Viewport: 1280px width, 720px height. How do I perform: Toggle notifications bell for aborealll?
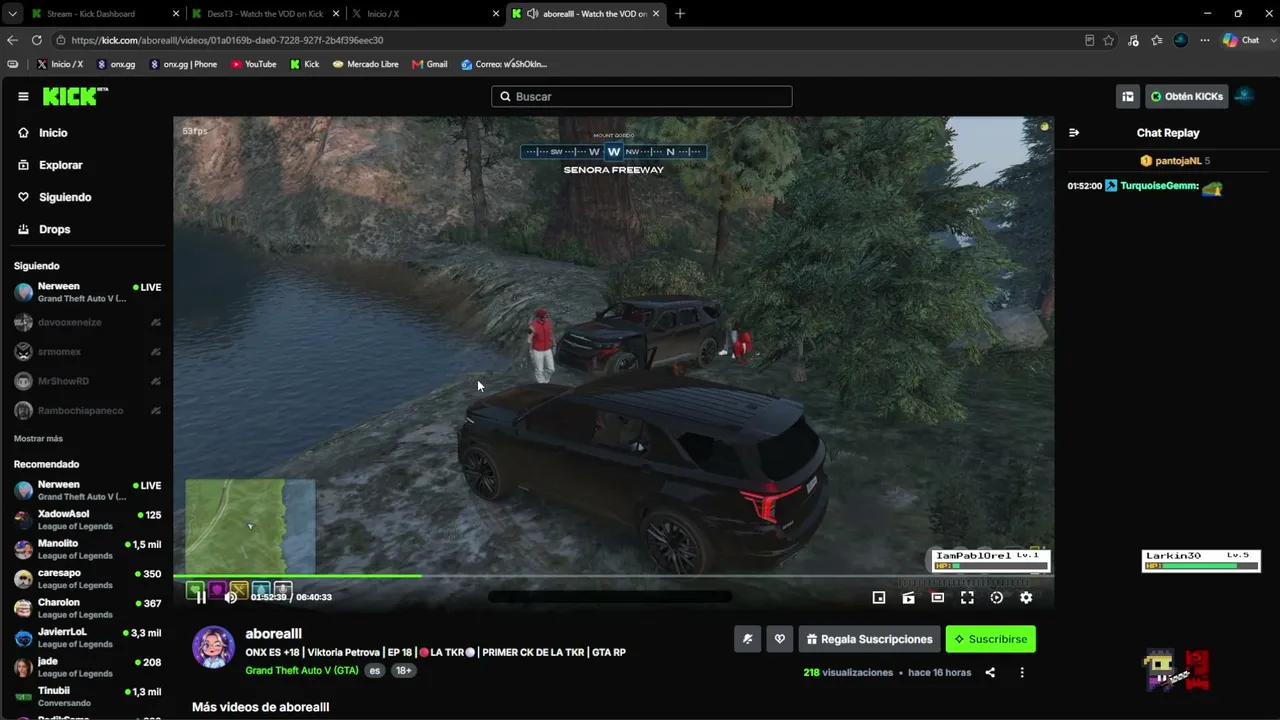[747, 639]
